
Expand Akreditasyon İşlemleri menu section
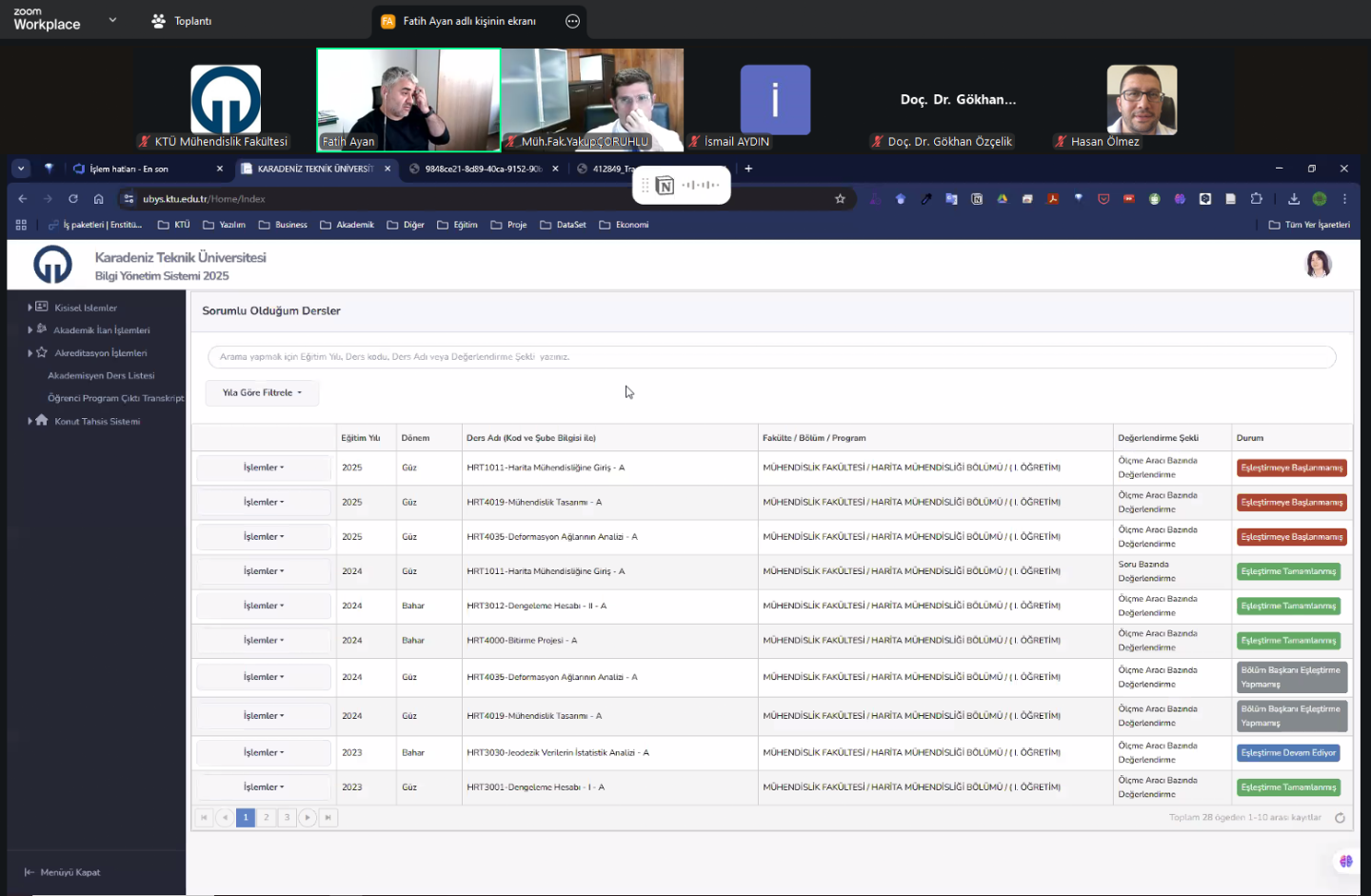100,353
